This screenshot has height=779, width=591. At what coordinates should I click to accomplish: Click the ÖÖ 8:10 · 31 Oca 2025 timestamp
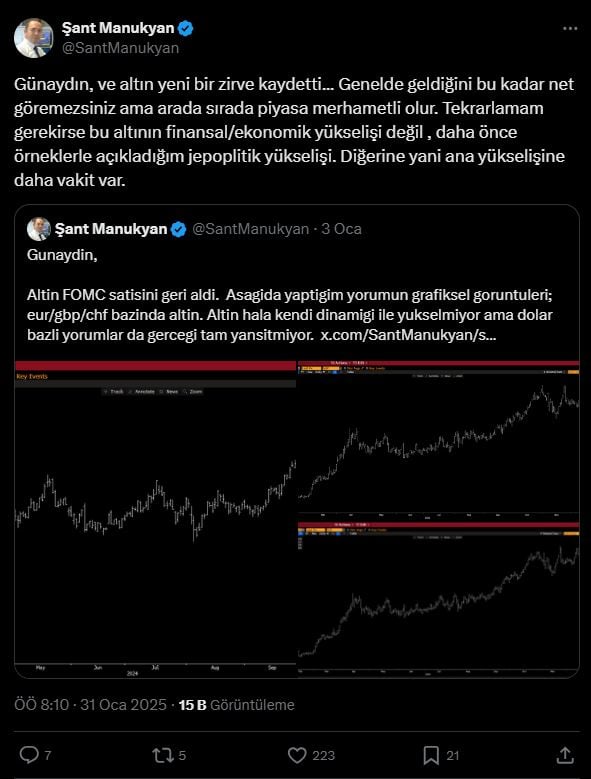tap(90, 705)
